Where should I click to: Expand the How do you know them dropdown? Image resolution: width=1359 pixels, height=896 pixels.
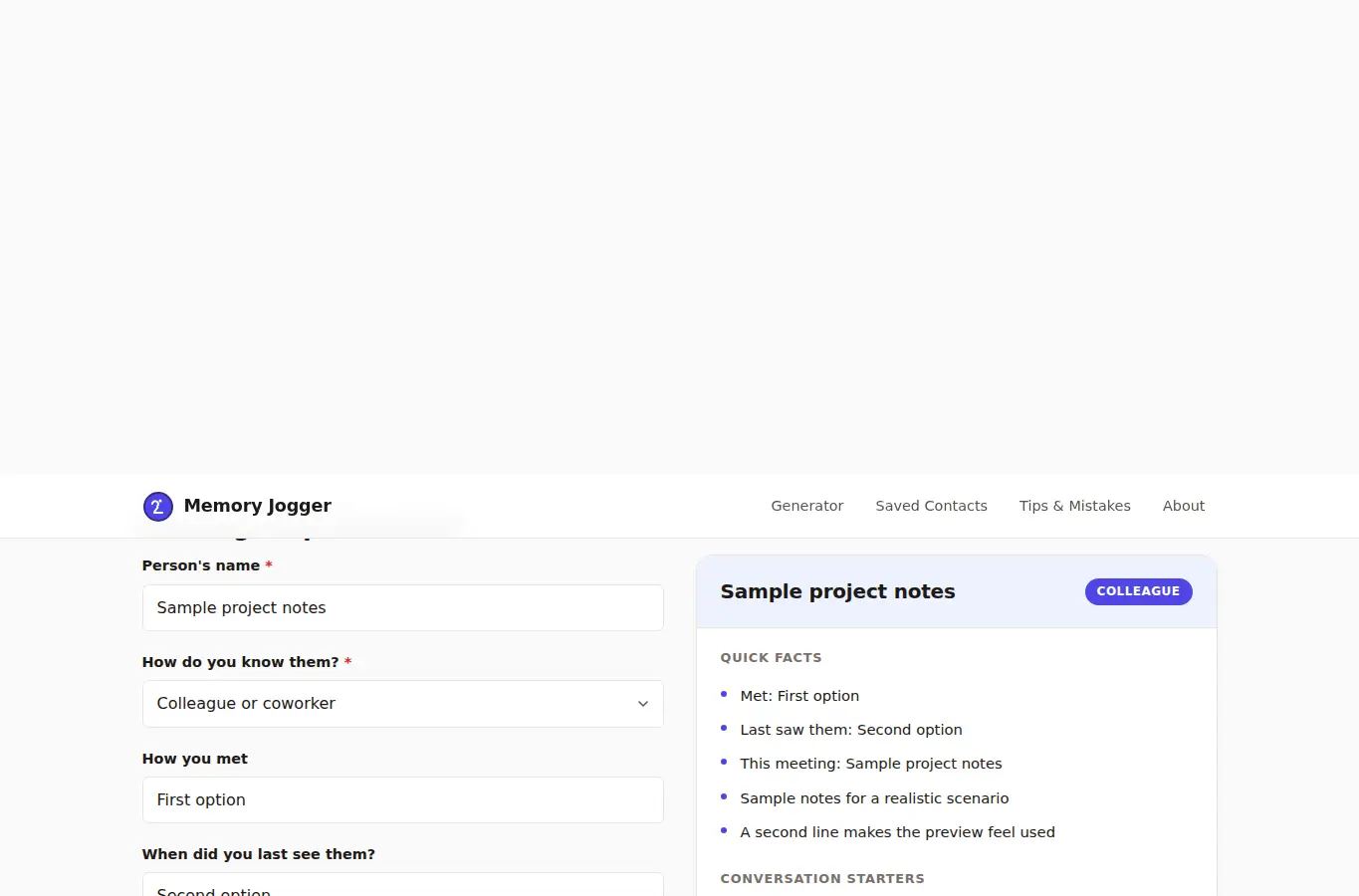(402, 704)
